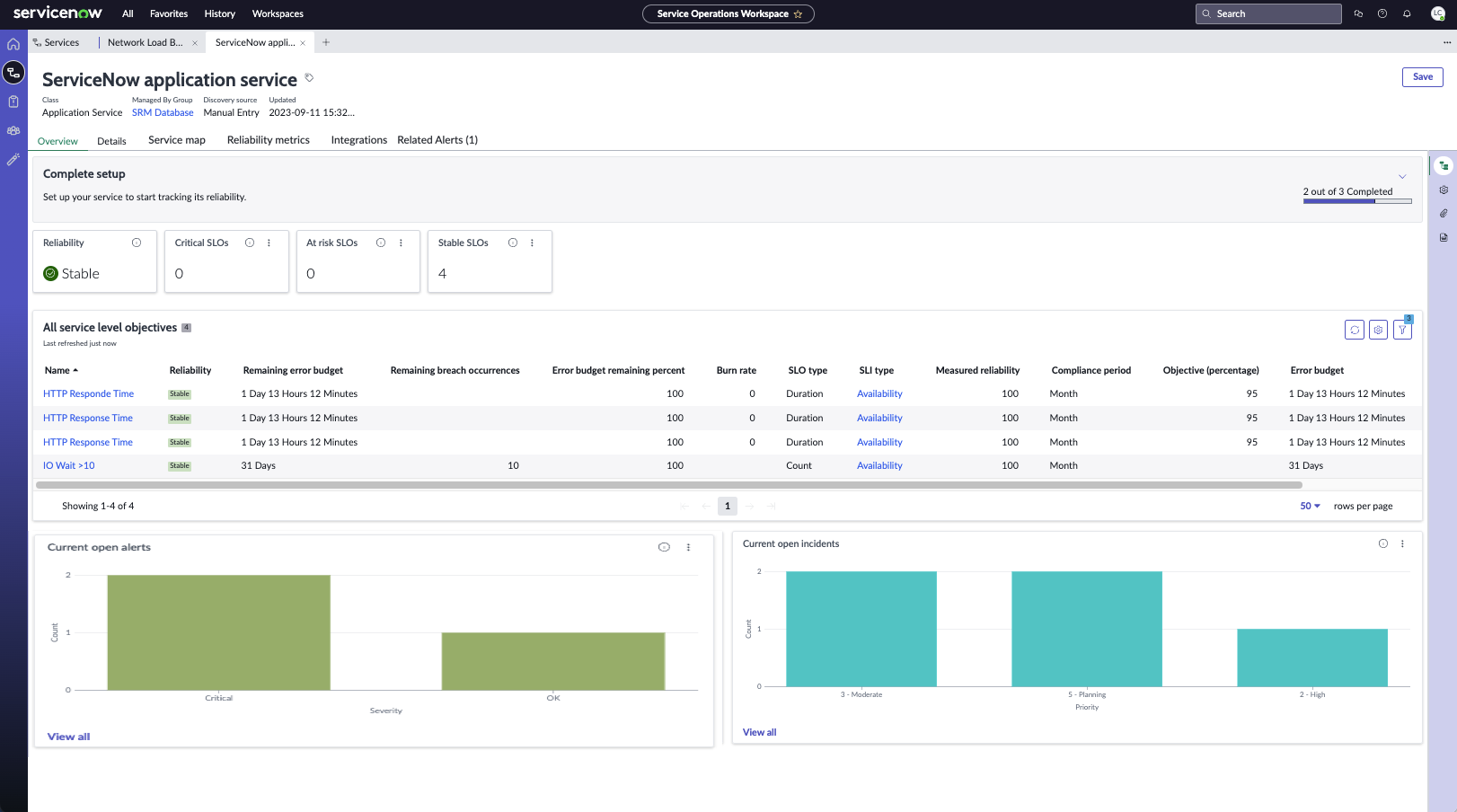The height and width of the screenshot is (812, 1457).
Task: Open Current open incidents options menu
Action: [1402, 543]
